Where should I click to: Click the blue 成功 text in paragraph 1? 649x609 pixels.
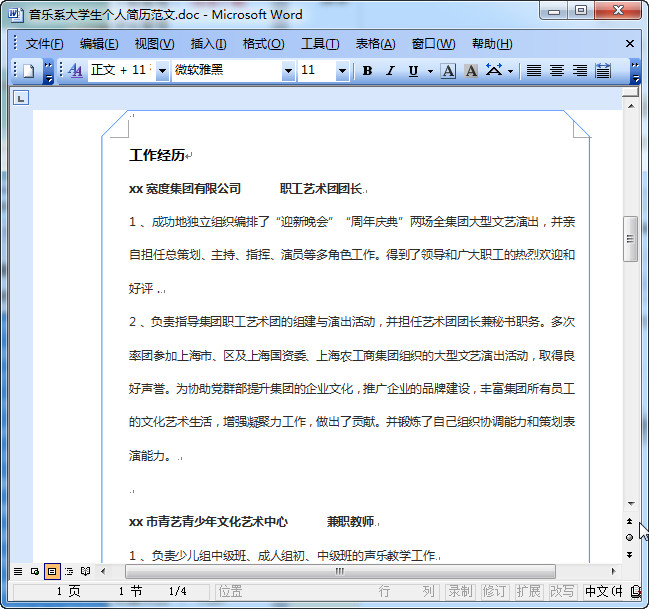163,222
